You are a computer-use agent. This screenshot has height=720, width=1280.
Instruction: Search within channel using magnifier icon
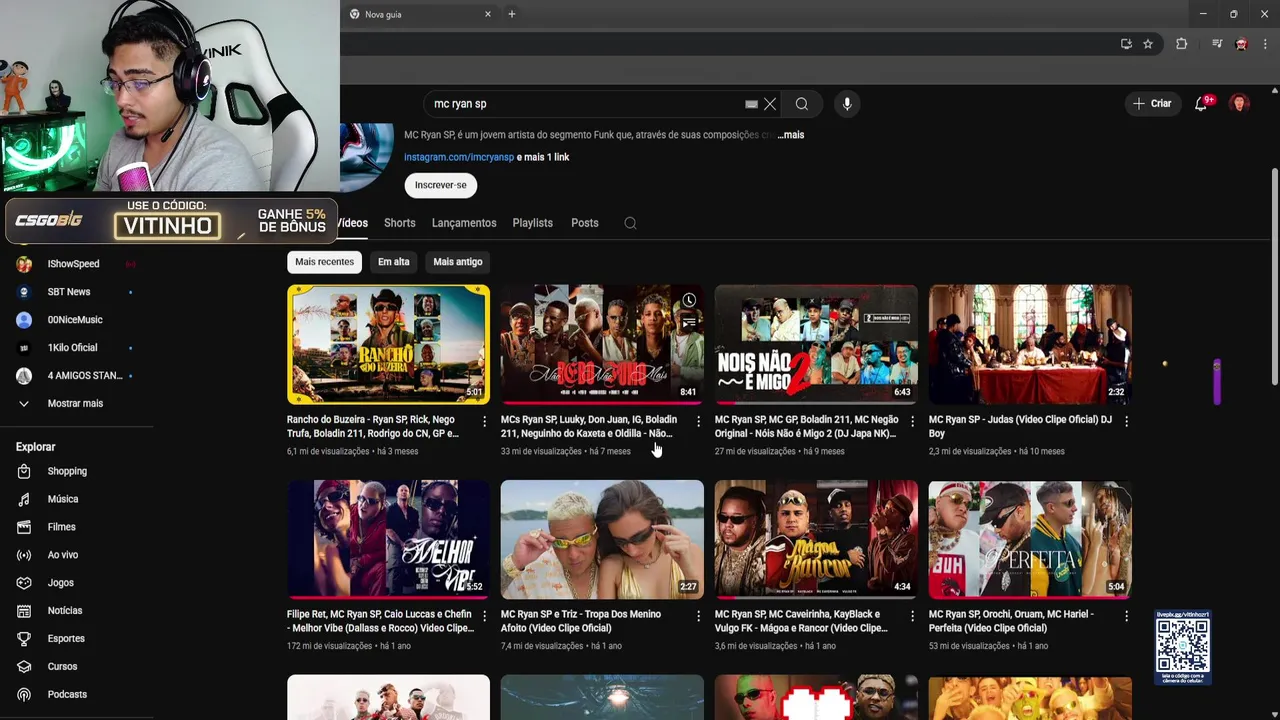click(x=630, y=223)
